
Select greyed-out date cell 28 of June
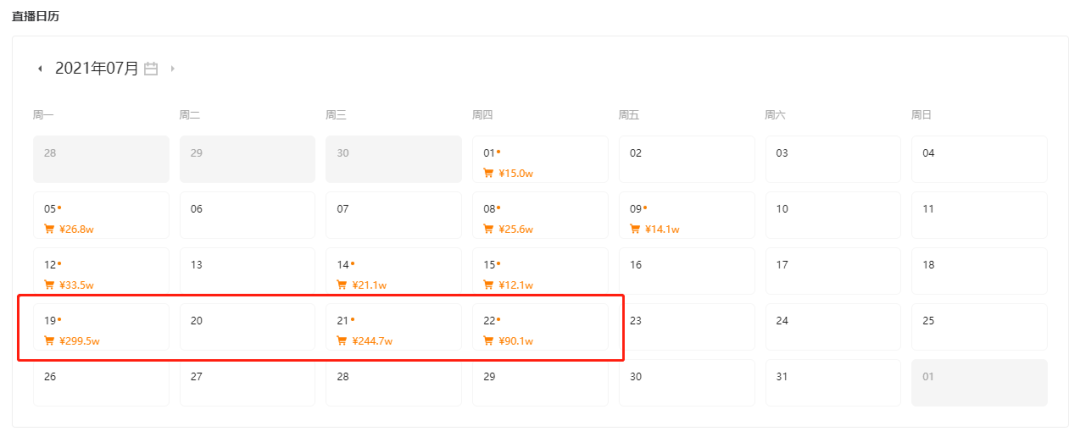tap(101, 159)
